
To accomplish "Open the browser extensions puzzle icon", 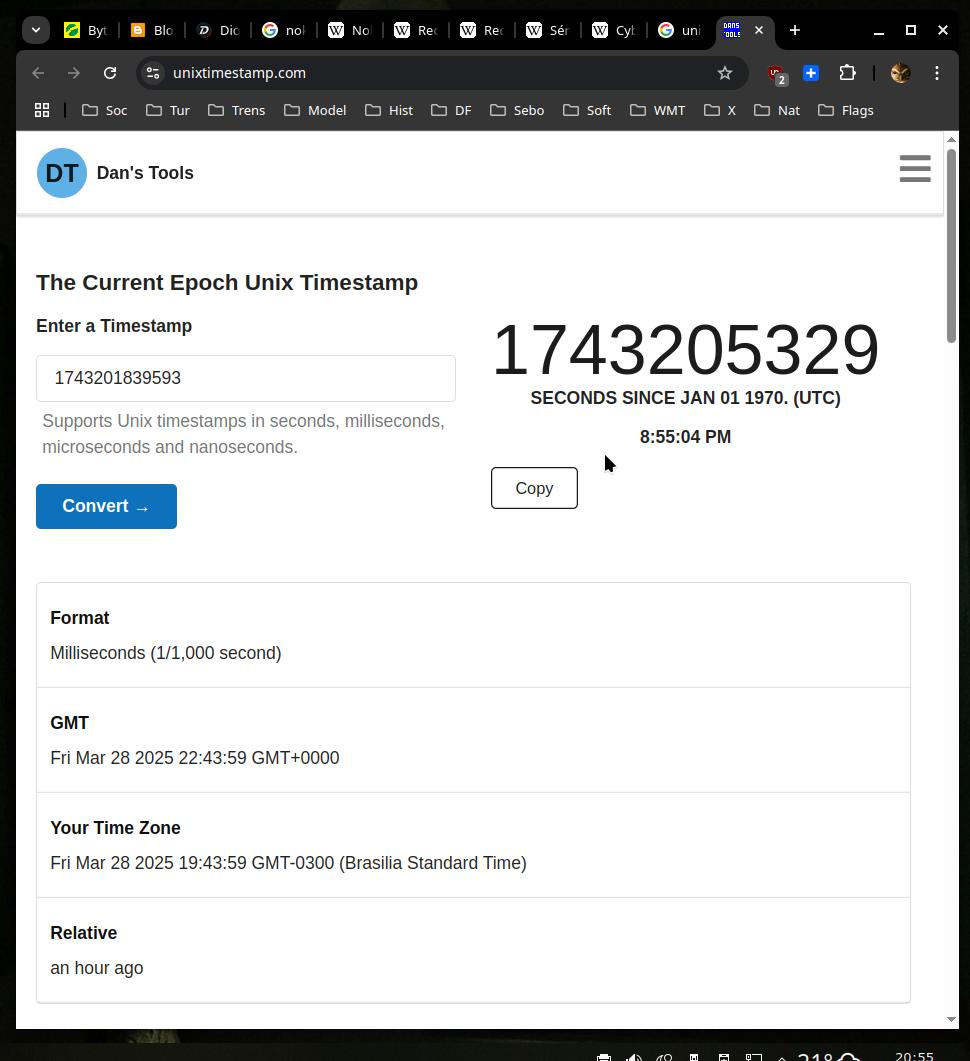I will (848, 73).
